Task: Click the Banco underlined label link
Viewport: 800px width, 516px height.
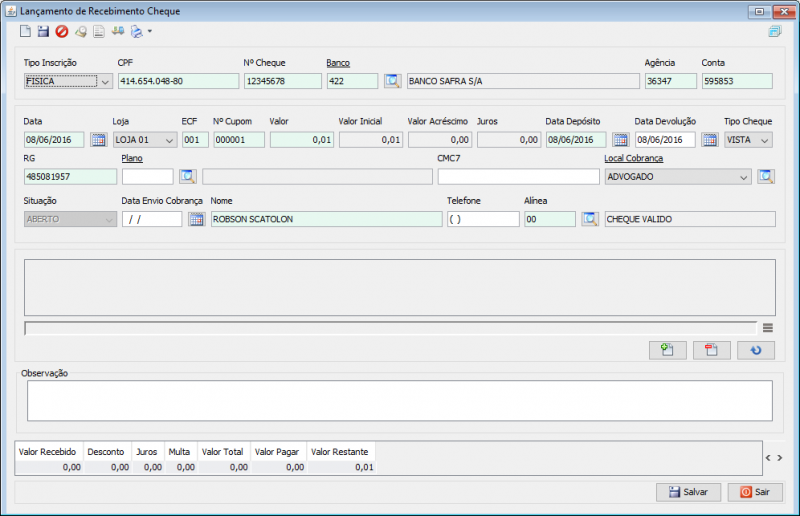Action: point(338,63)
